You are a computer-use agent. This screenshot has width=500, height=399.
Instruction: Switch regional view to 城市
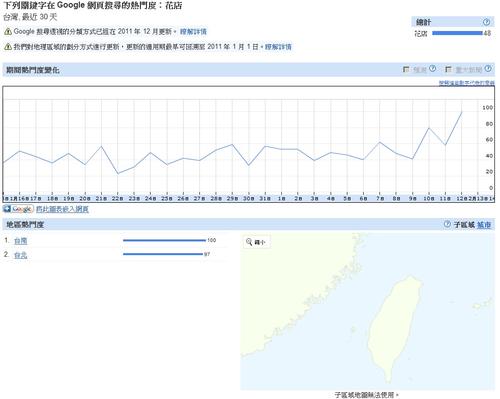484,225
